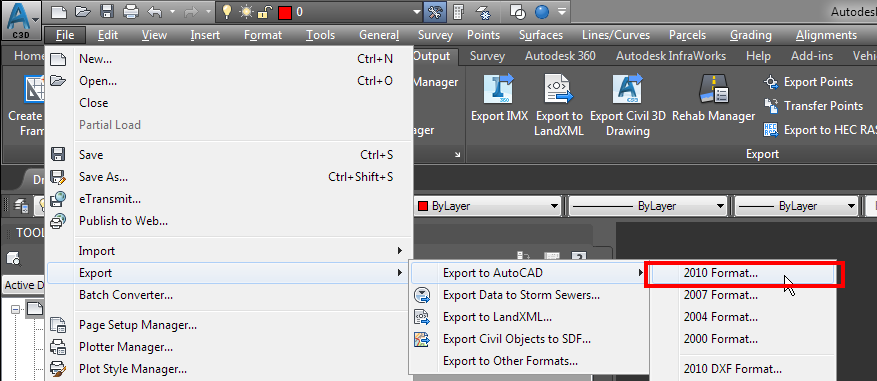The height and width of the screenshot is (381, 877).
Task: Open the Tools menu
Action: point(320,35)
